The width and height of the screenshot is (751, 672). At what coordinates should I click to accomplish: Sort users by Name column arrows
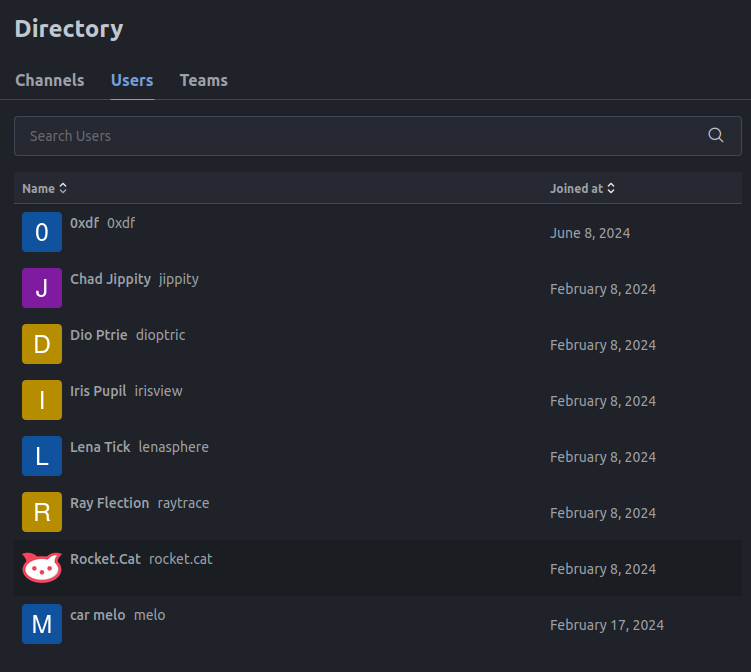tap(63, 188)
